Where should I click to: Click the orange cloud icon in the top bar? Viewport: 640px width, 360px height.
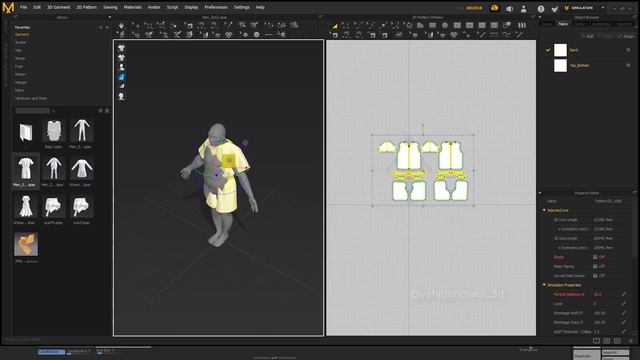(495, 8)
